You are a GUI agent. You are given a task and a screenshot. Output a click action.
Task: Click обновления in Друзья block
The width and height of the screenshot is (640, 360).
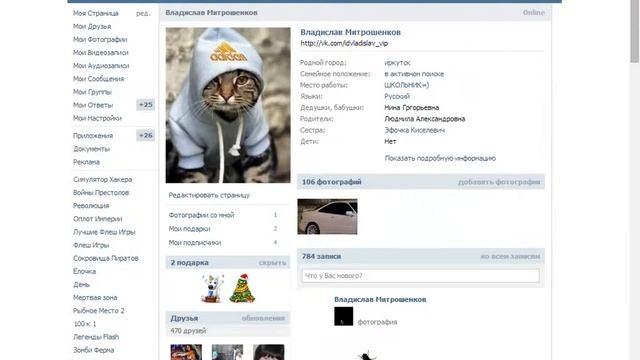pos(263,318)
